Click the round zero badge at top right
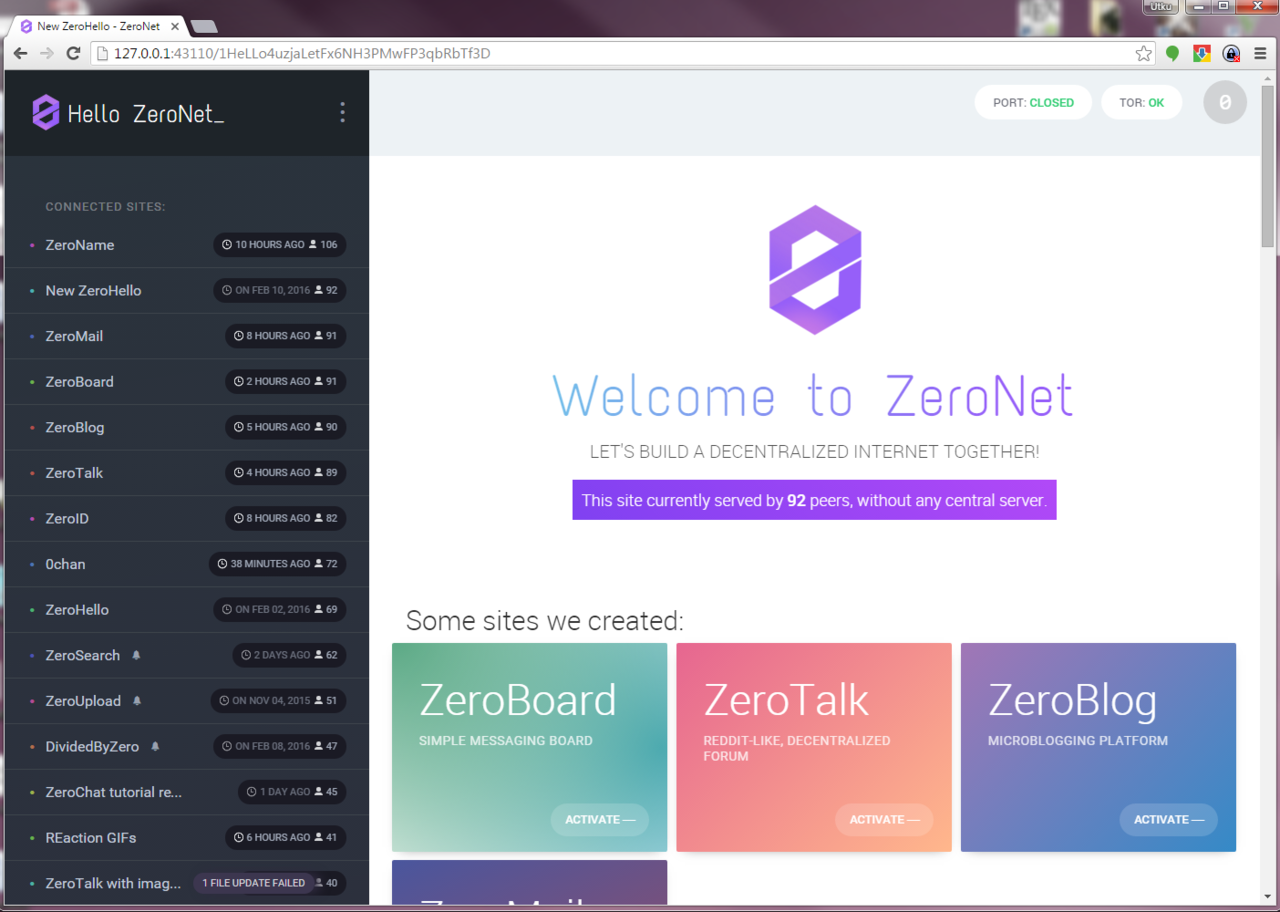 [1224, 102]
